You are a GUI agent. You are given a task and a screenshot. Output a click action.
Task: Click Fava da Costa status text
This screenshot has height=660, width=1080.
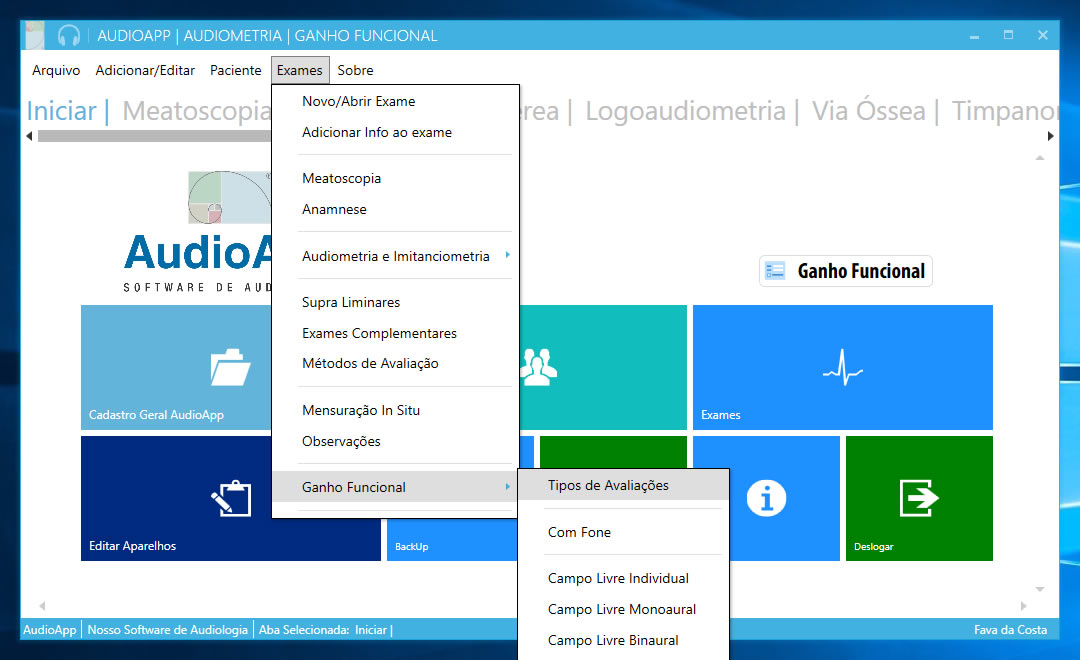(1010, 630)
